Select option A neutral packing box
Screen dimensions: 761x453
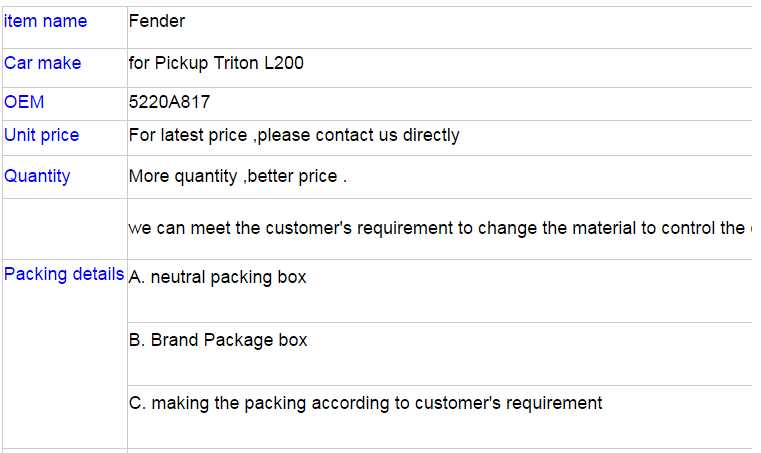[x=218, y=277]
